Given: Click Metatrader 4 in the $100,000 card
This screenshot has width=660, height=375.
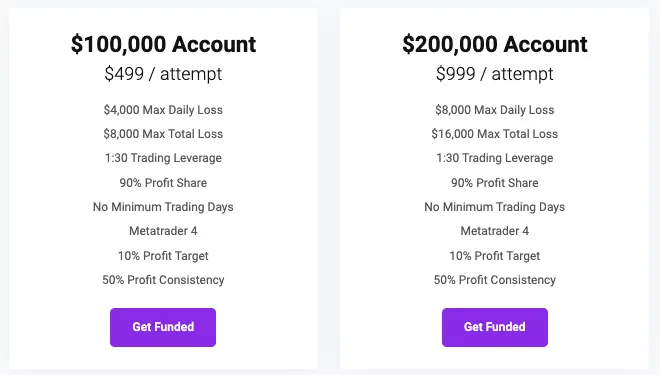Looking at the screenshot, I should 163,231.
